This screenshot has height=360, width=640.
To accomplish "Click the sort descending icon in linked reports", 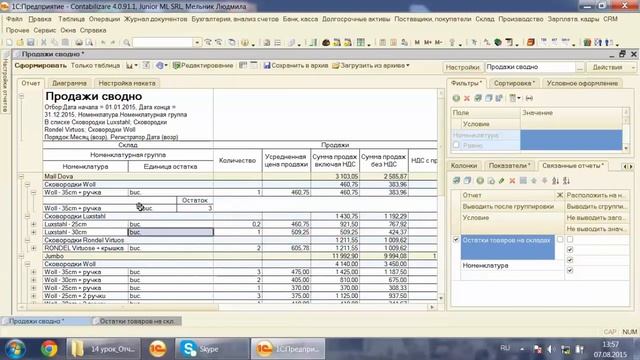I will click(x=566, y=181).
